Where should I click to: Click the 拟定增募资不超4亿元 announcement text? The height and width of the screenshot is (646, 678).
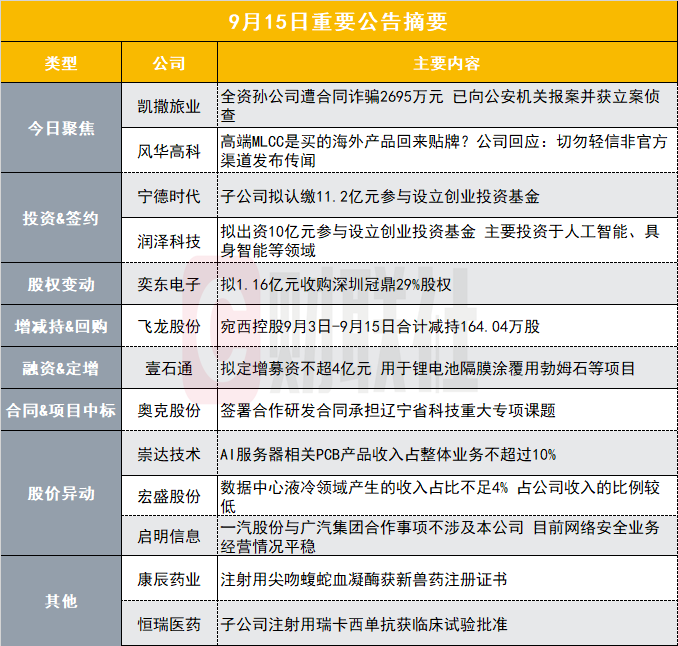[428, 368]
